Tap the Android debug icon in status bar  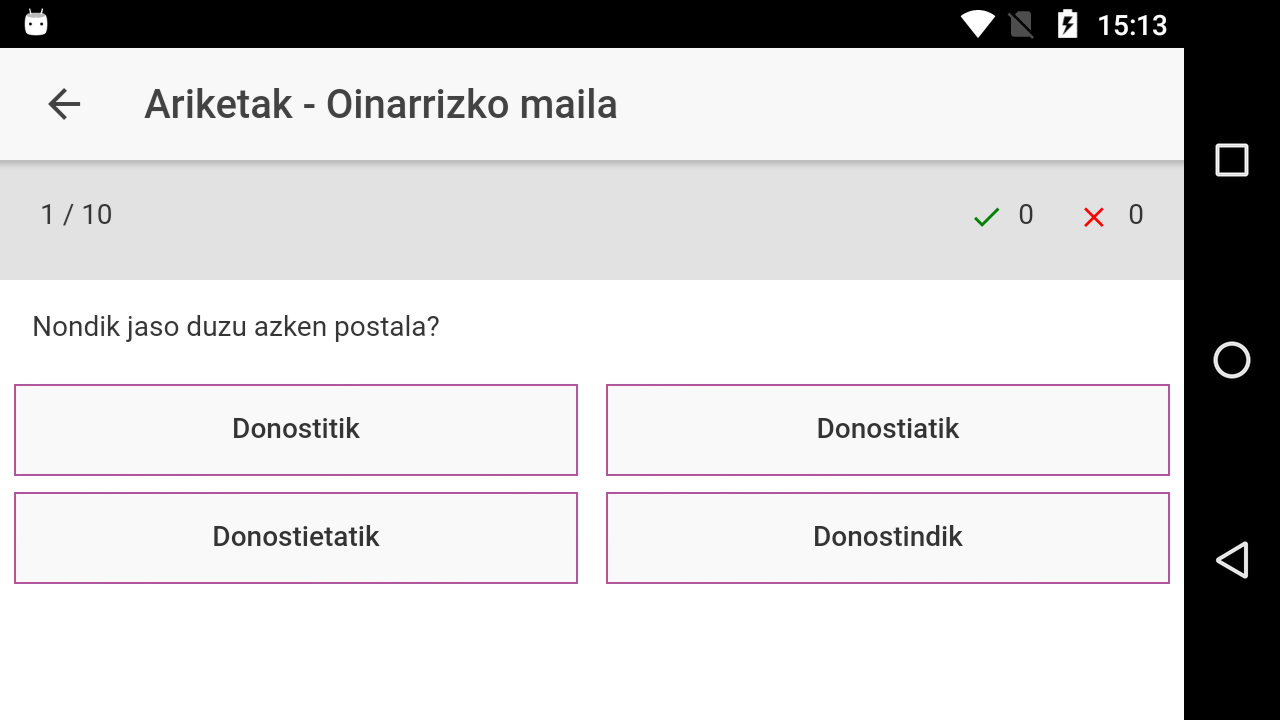36,23
